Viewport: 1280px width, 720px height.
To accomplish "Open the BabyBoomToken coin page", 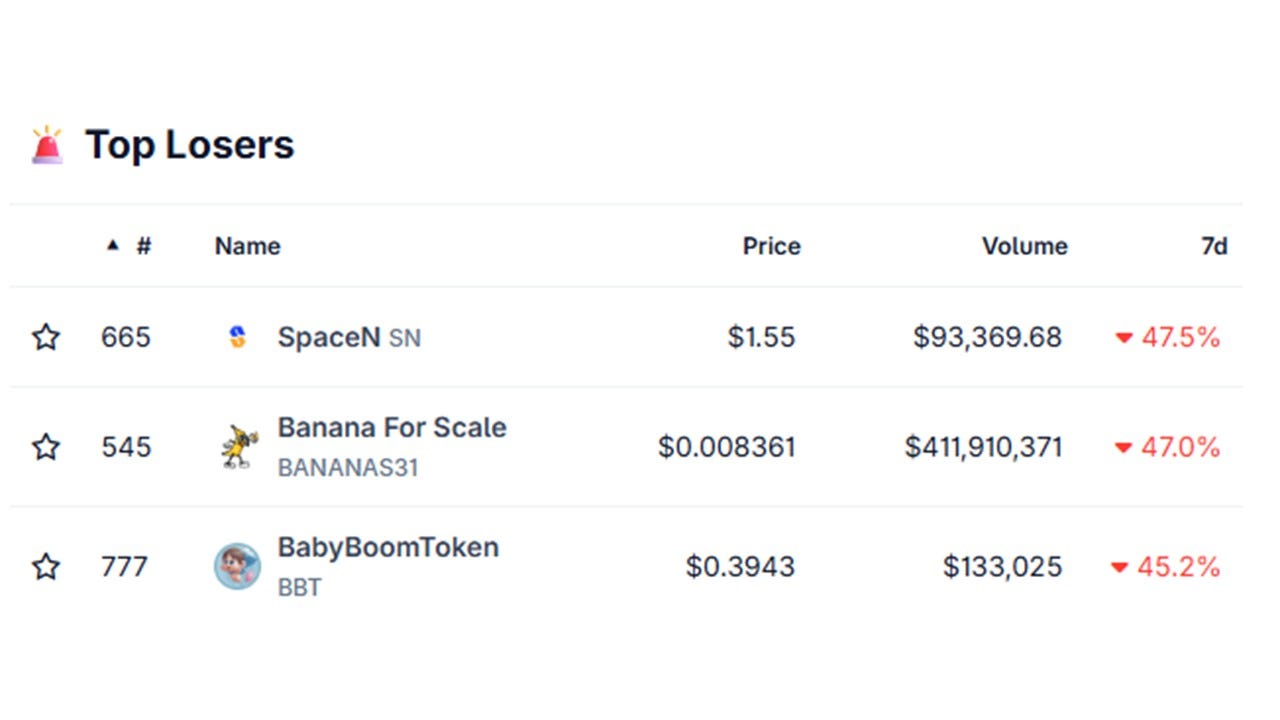I will click(388, 547).
